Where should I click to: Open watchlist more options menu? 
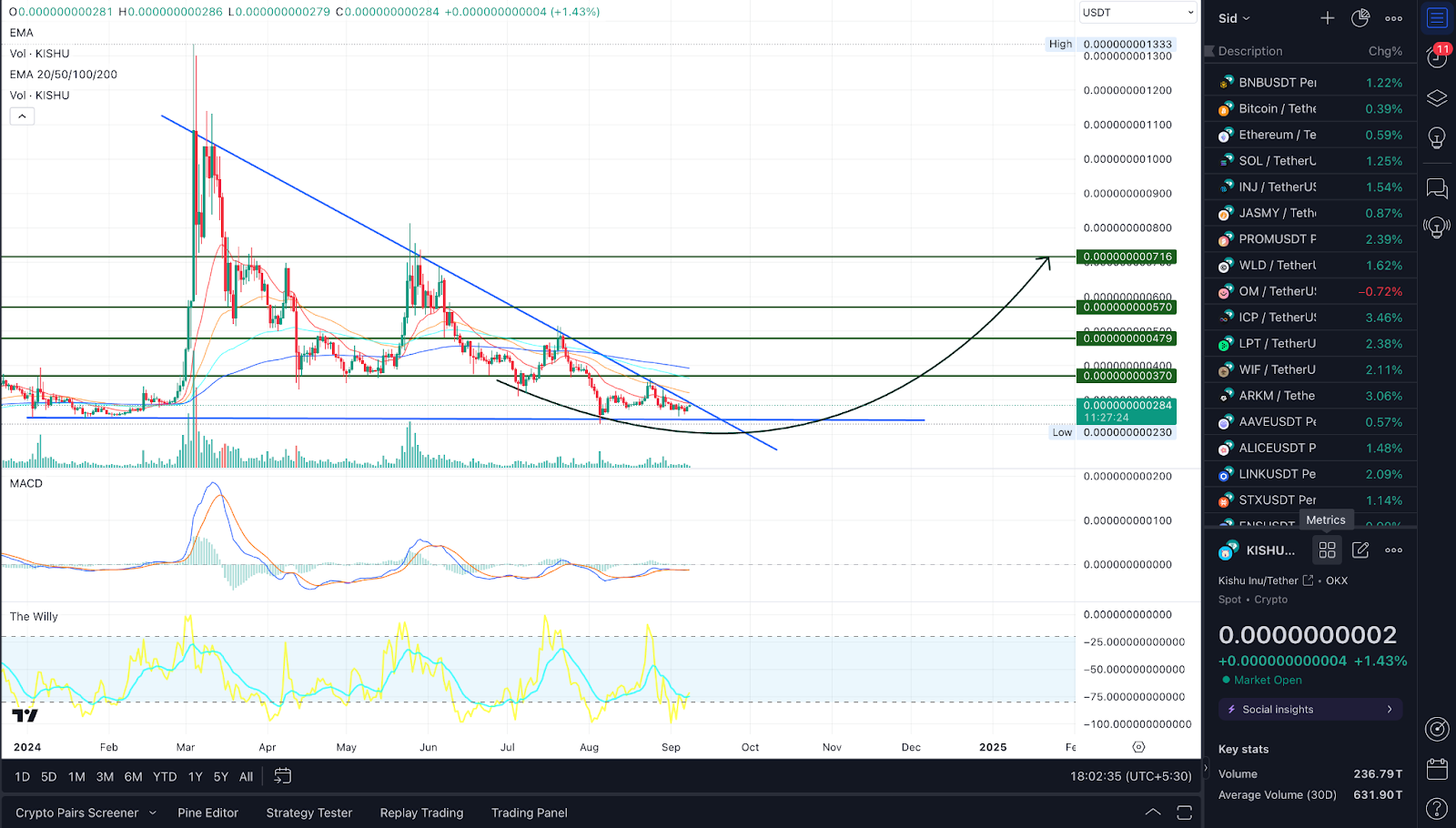[1393, 18]
